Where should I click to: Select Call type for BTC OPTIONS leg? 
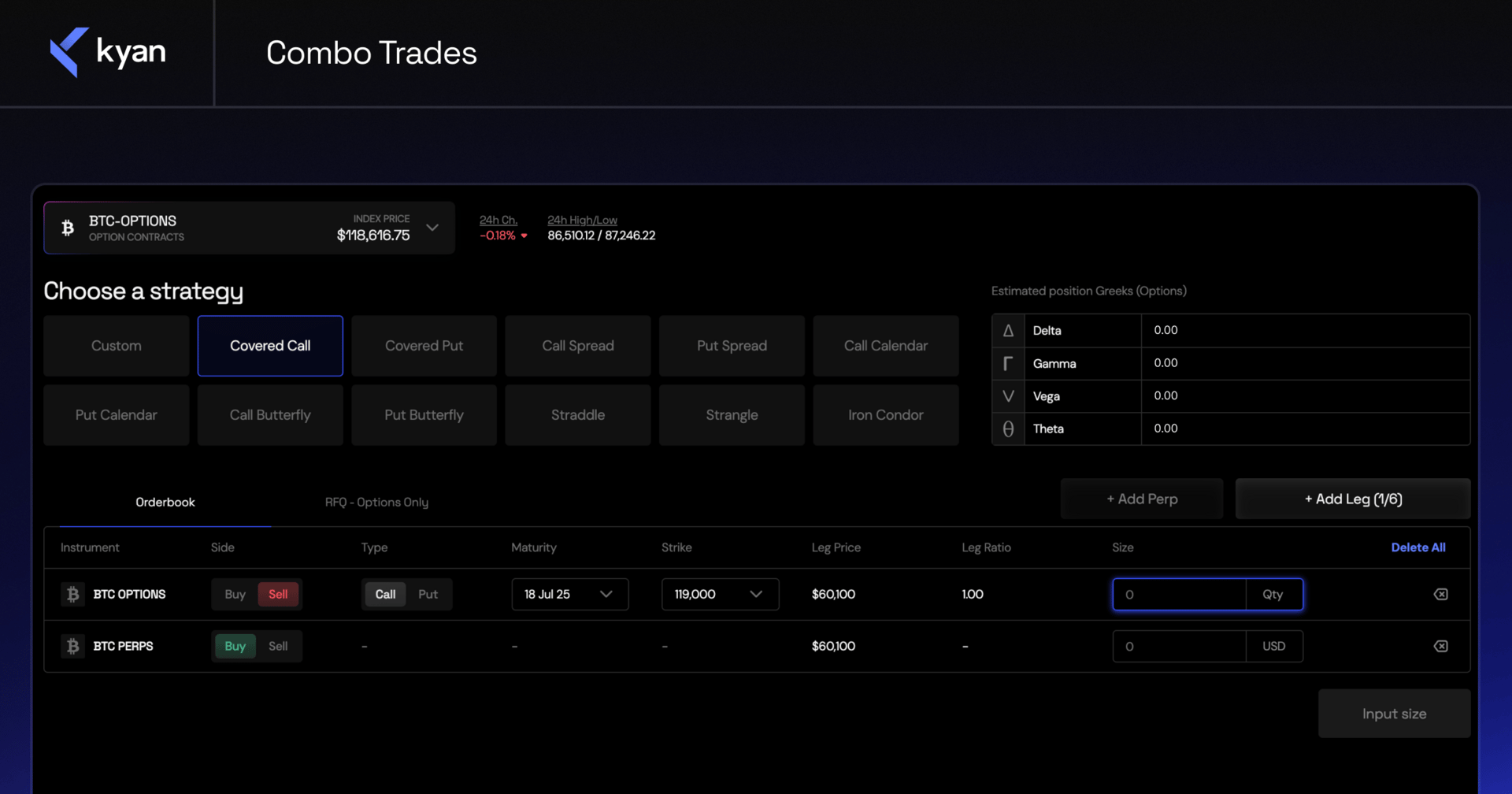point(385,594)
